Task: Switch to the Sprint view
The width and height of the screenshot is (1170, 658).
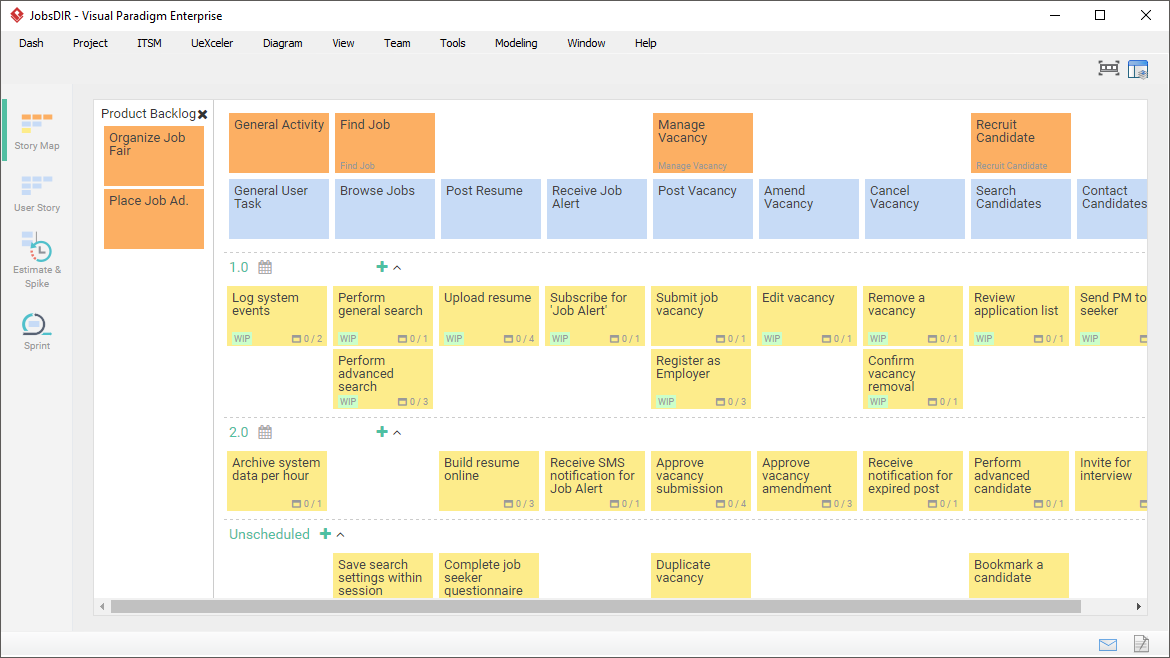Action: [x=36, y=330]
